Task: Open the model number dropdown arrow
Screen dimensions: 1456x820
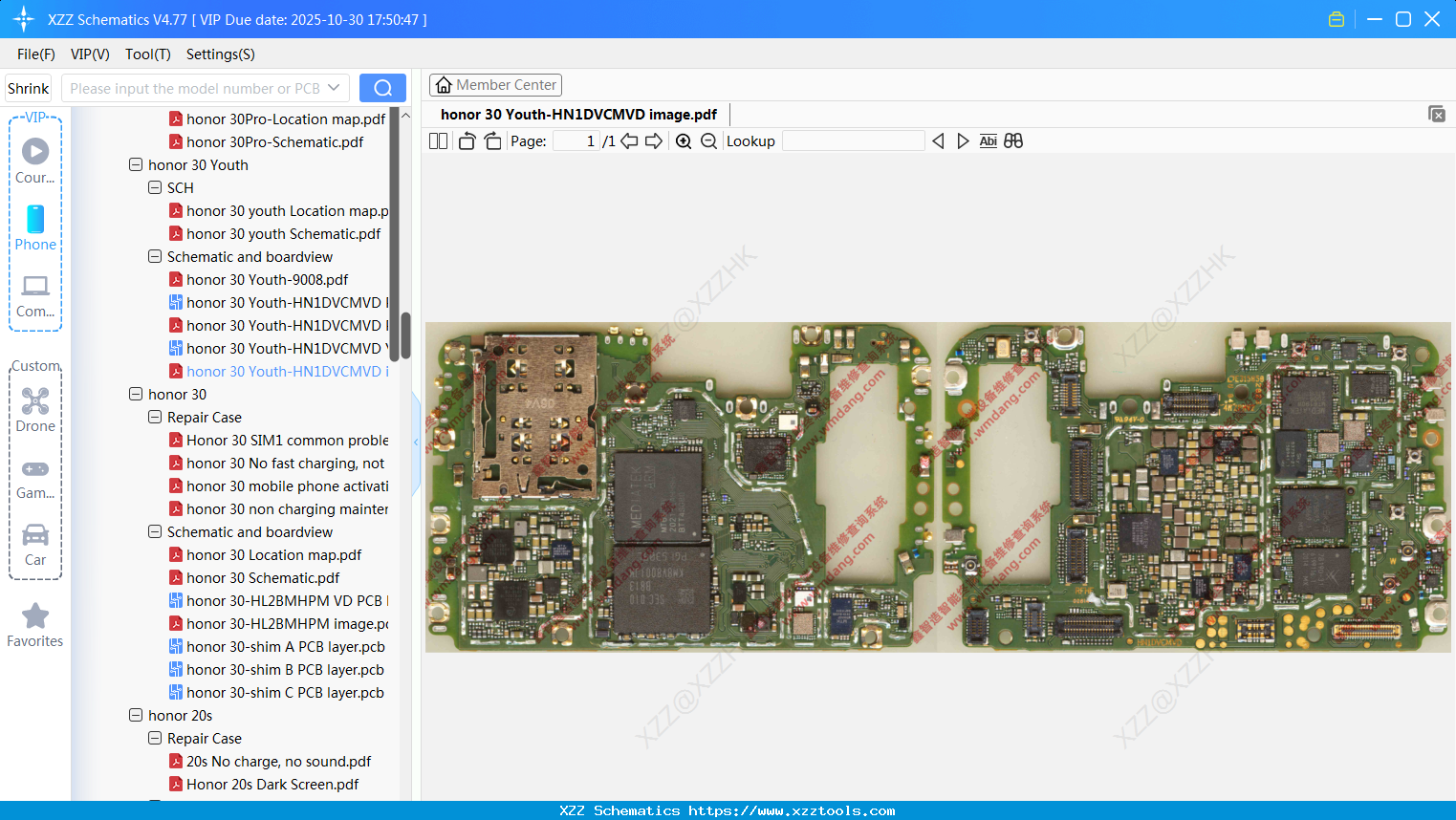Action: tap(334, 88)
